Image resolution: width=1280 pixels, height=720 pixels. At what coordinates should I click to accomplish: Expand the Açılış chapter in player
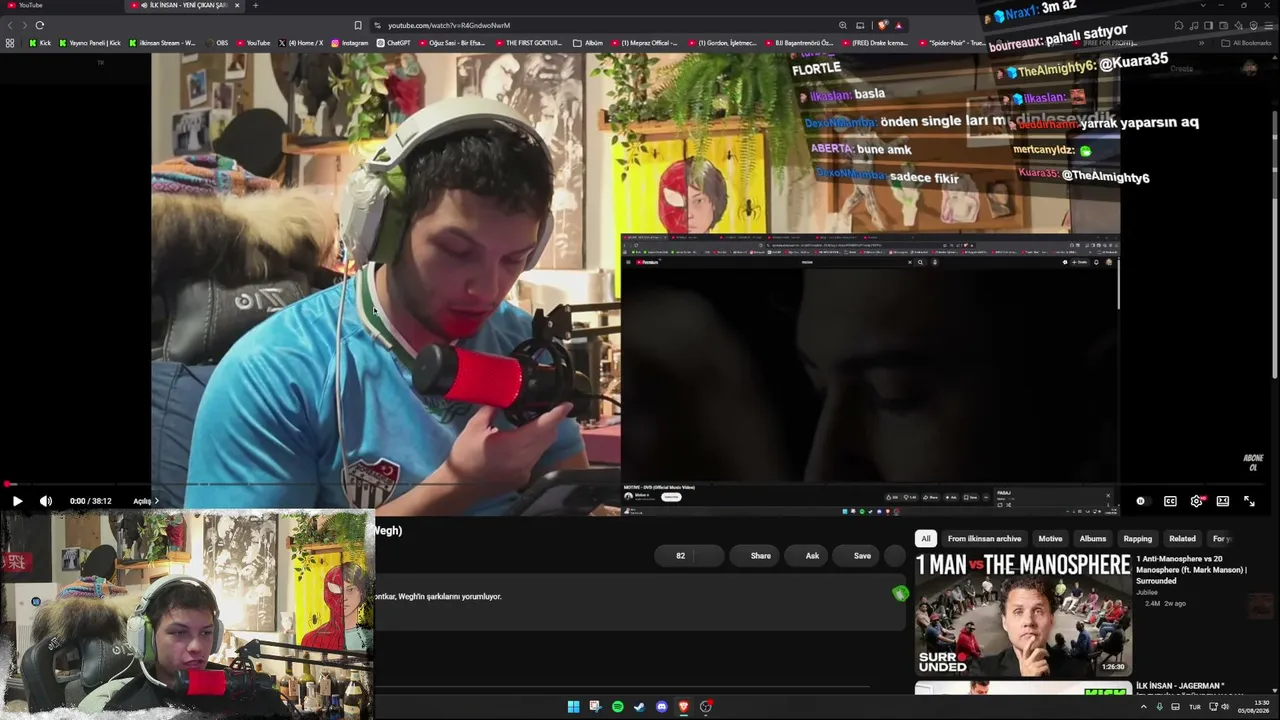(x=146, y=501)
